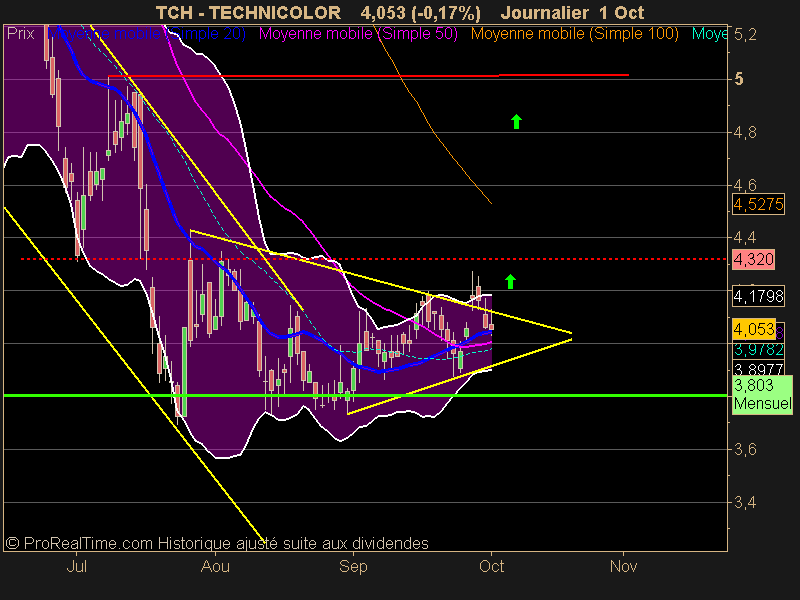Image resolution: width=800 pixels, height=600 pixels.
Task: Click the 'Sep' date axis label
Action: 353,566
